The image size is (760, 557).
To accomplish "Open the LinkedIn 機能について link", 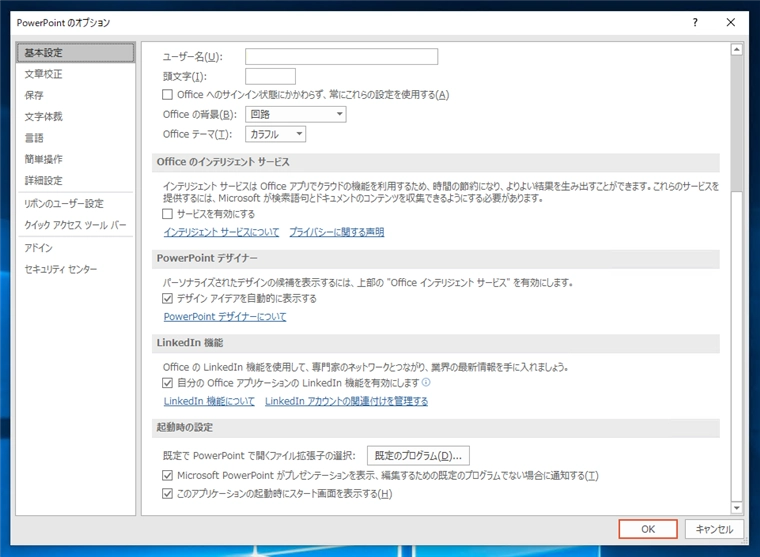I will [x=209, y=401].
